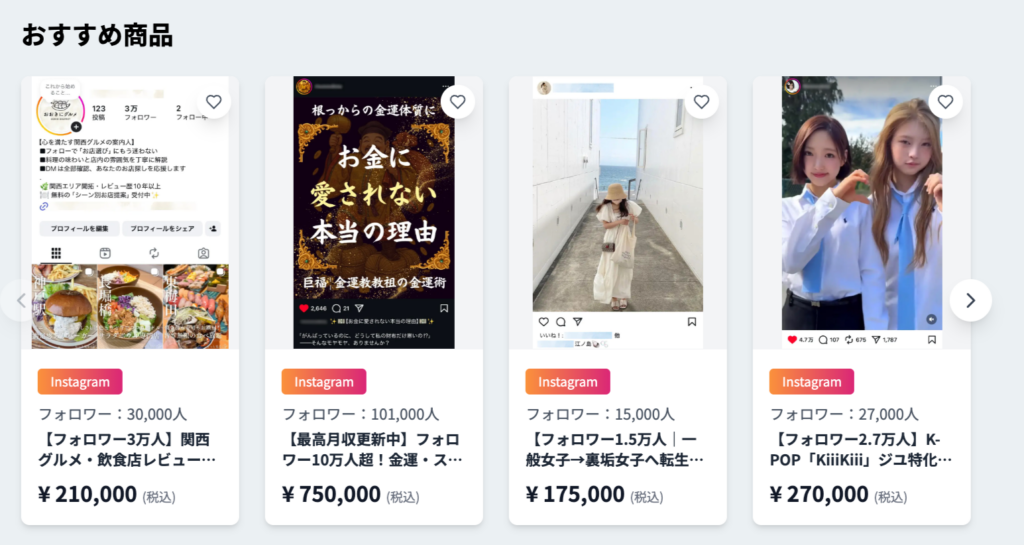Toggle the heart on the 15,000-follower listing

701,101
